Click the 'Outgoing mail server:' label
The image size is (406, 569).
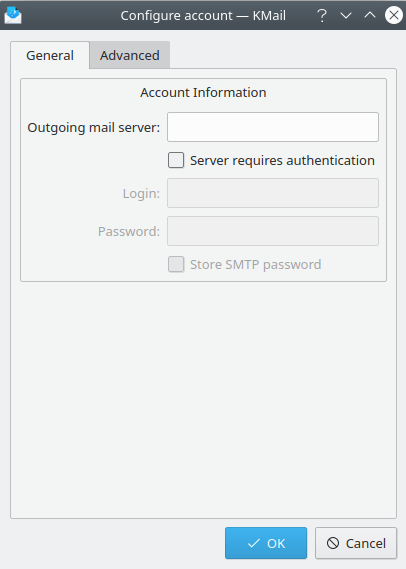tap(94, 128)
